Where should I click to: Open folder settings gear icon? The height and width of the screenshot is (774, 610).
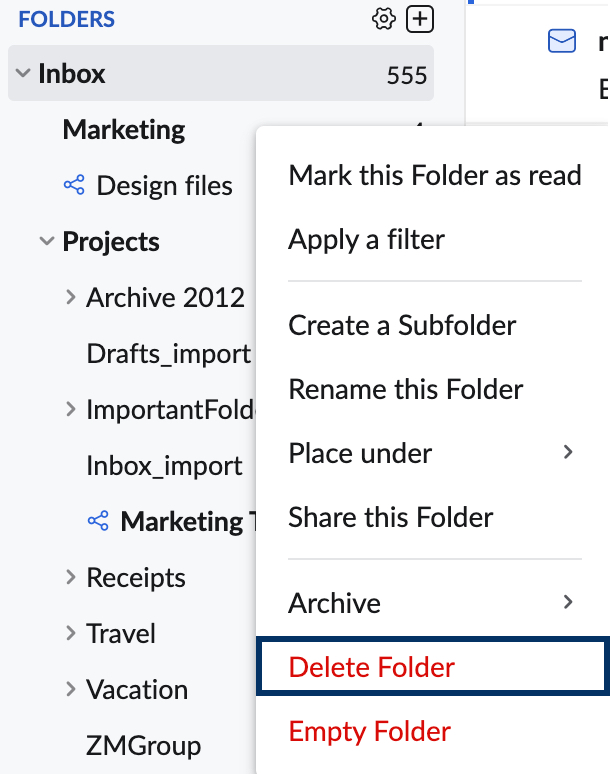pos(384,19)
